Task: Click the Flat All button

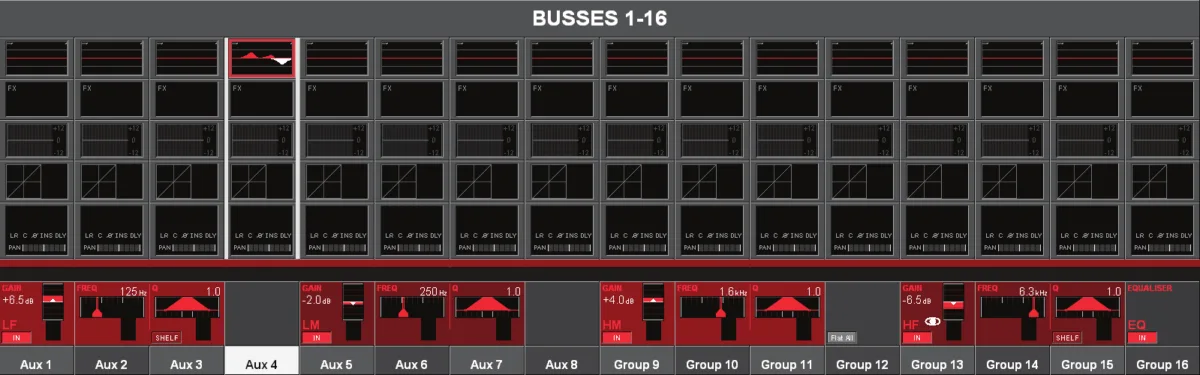Action: pyautogui.click(x=841, y=338)
